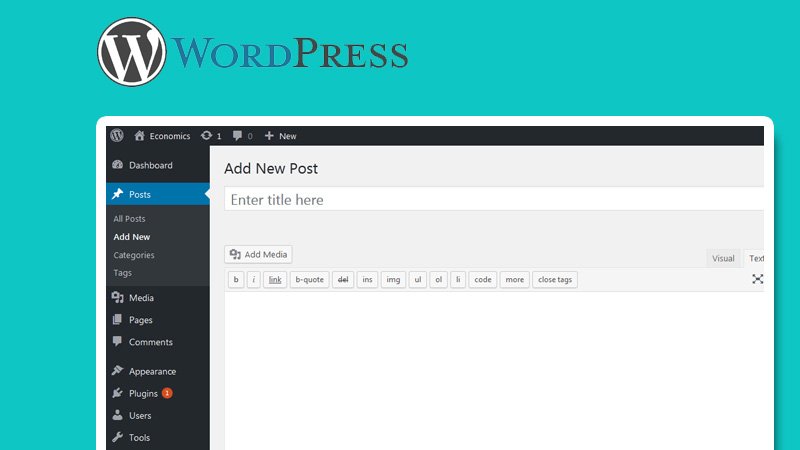Focus the Enter title here field
The image size is (800, 450).
tap(494, 199)
